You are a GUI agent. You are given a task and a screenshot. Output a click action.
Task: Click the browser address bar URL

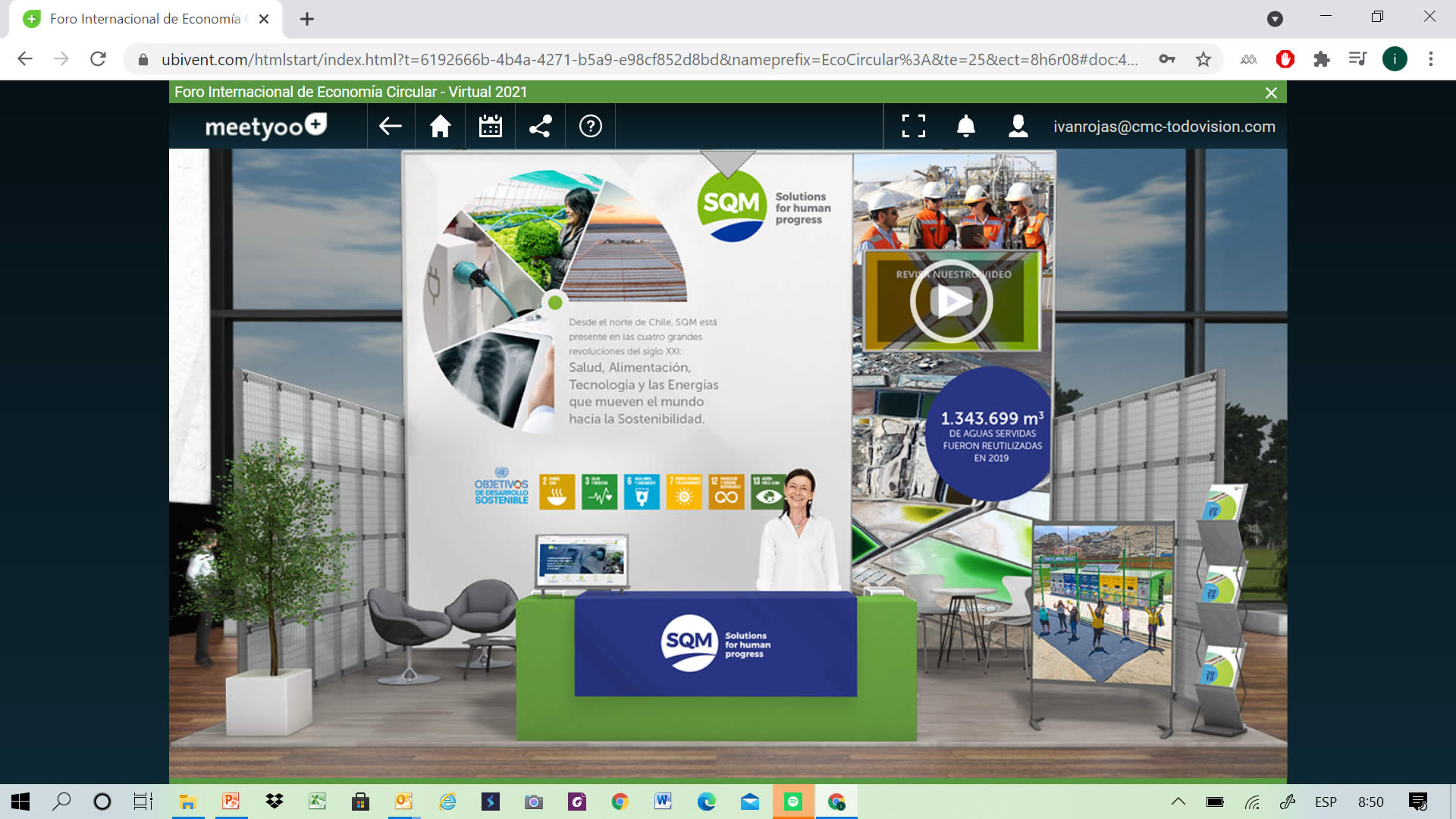[649, 59]
